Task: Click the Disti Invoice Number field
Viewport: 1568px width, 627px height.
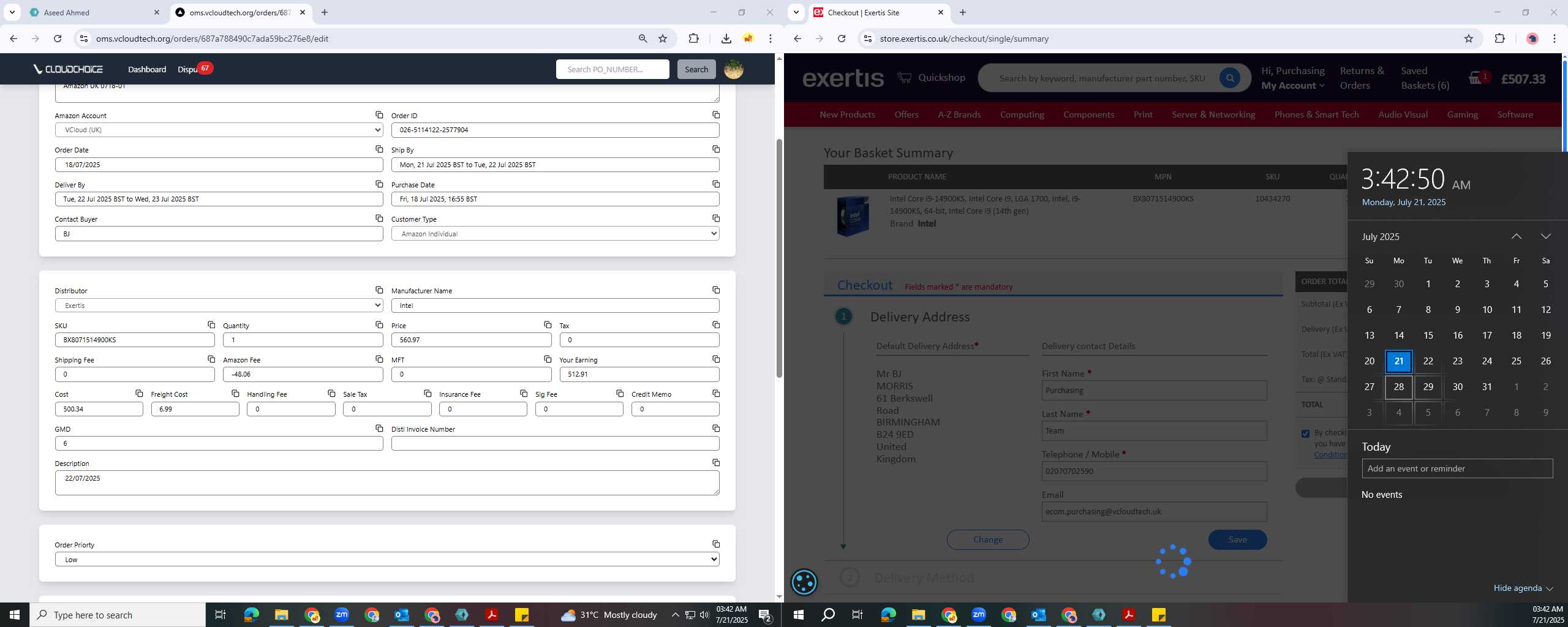Action: pos(555,443)
